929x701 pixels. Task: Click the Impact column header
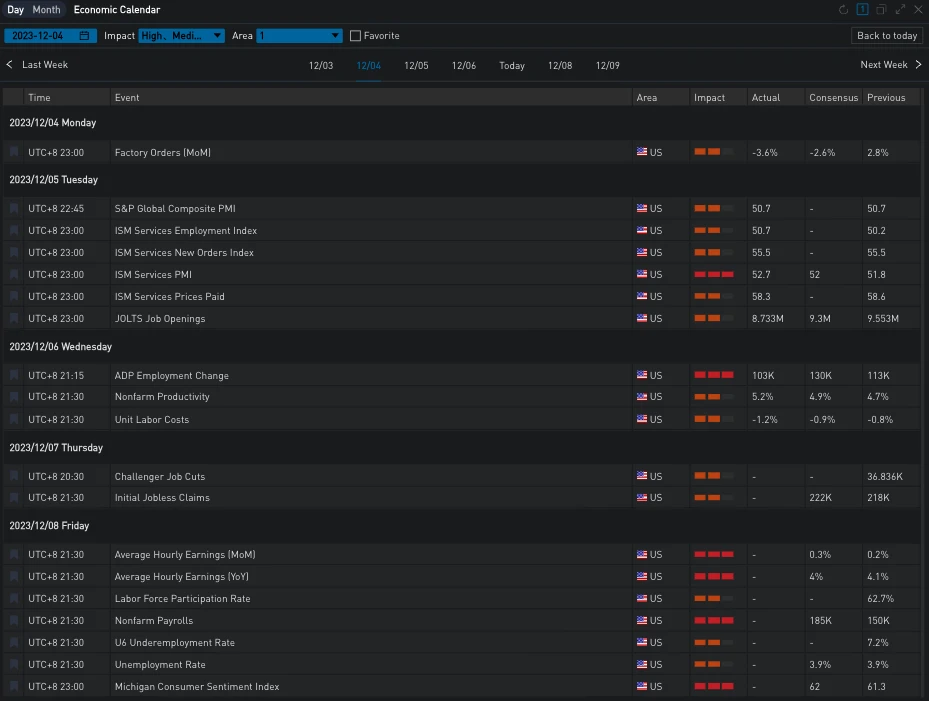tap(710, 98)
